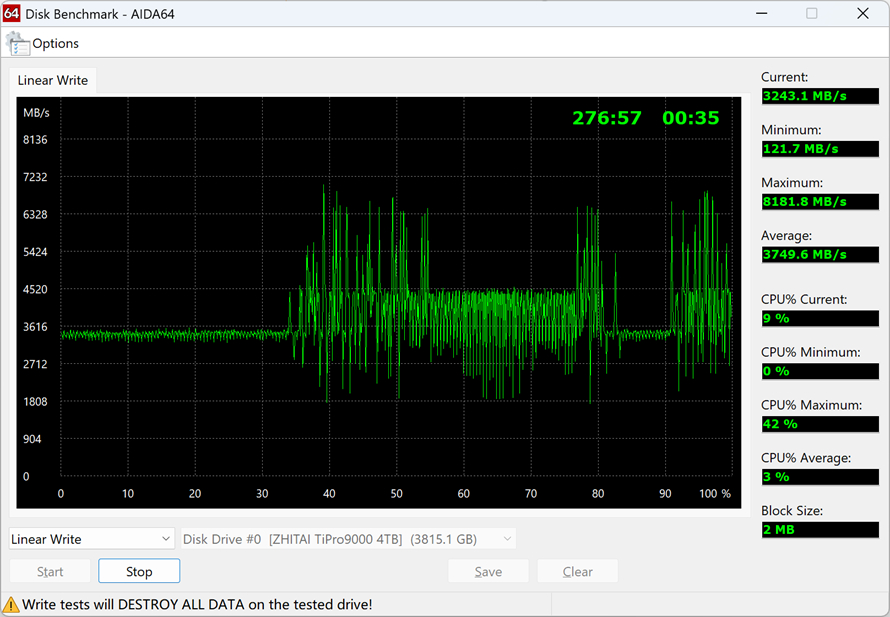Stop the running benchmark
Screen dimensions: 890x617
coord(139,571)
